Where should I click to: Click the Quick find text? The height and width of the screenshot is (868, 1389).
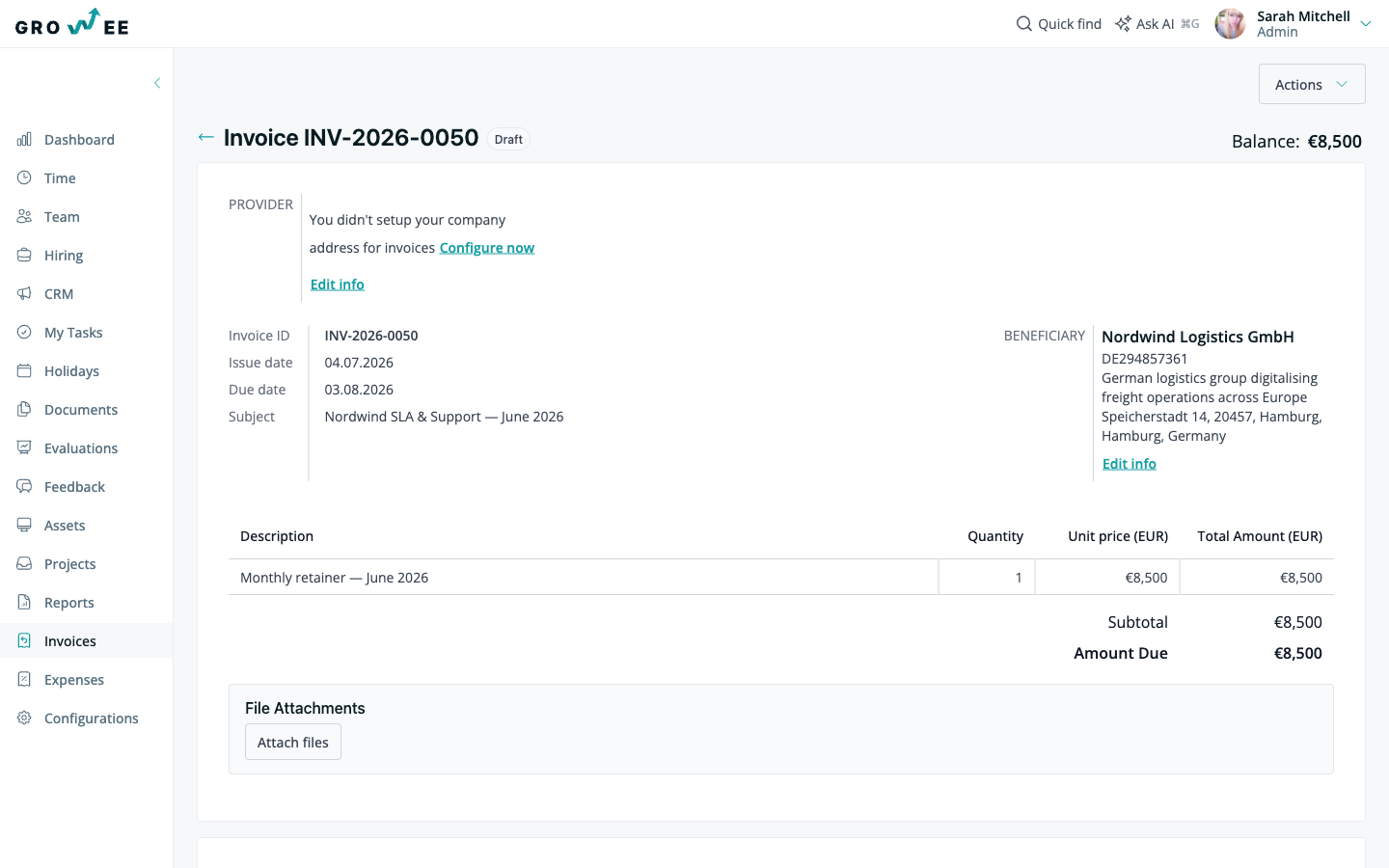click(1070, 24)
